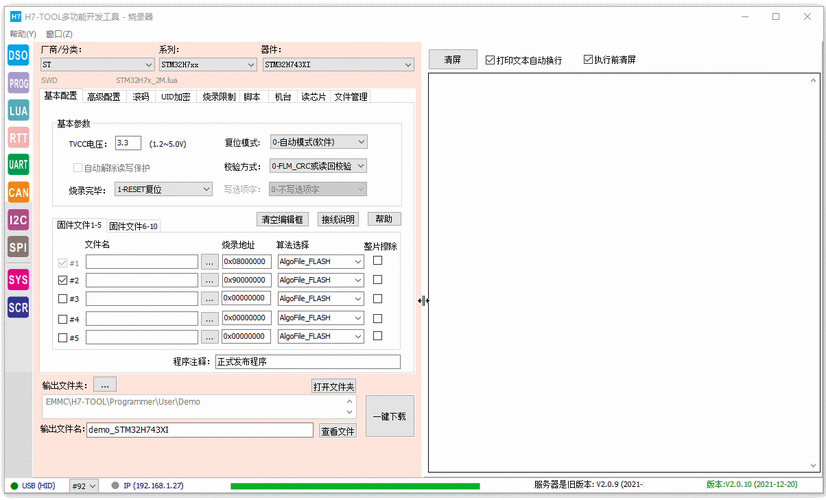Click the IP connection gray status indicator

point(115,485)
